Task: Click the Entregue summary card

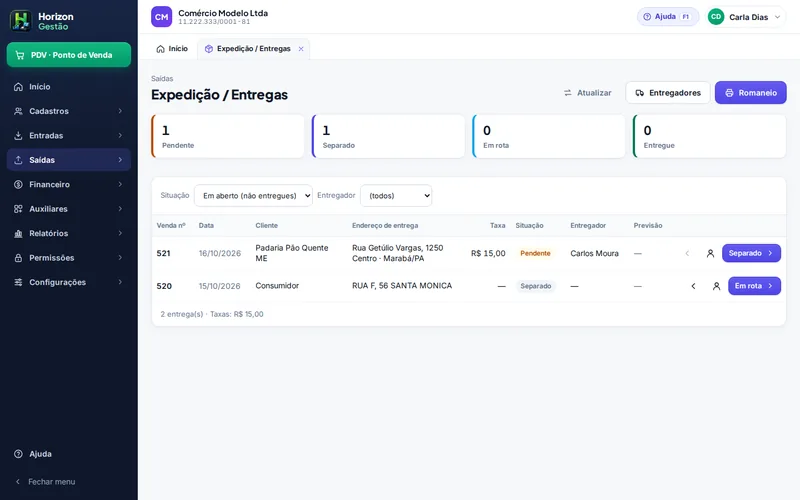Action: 709,136
